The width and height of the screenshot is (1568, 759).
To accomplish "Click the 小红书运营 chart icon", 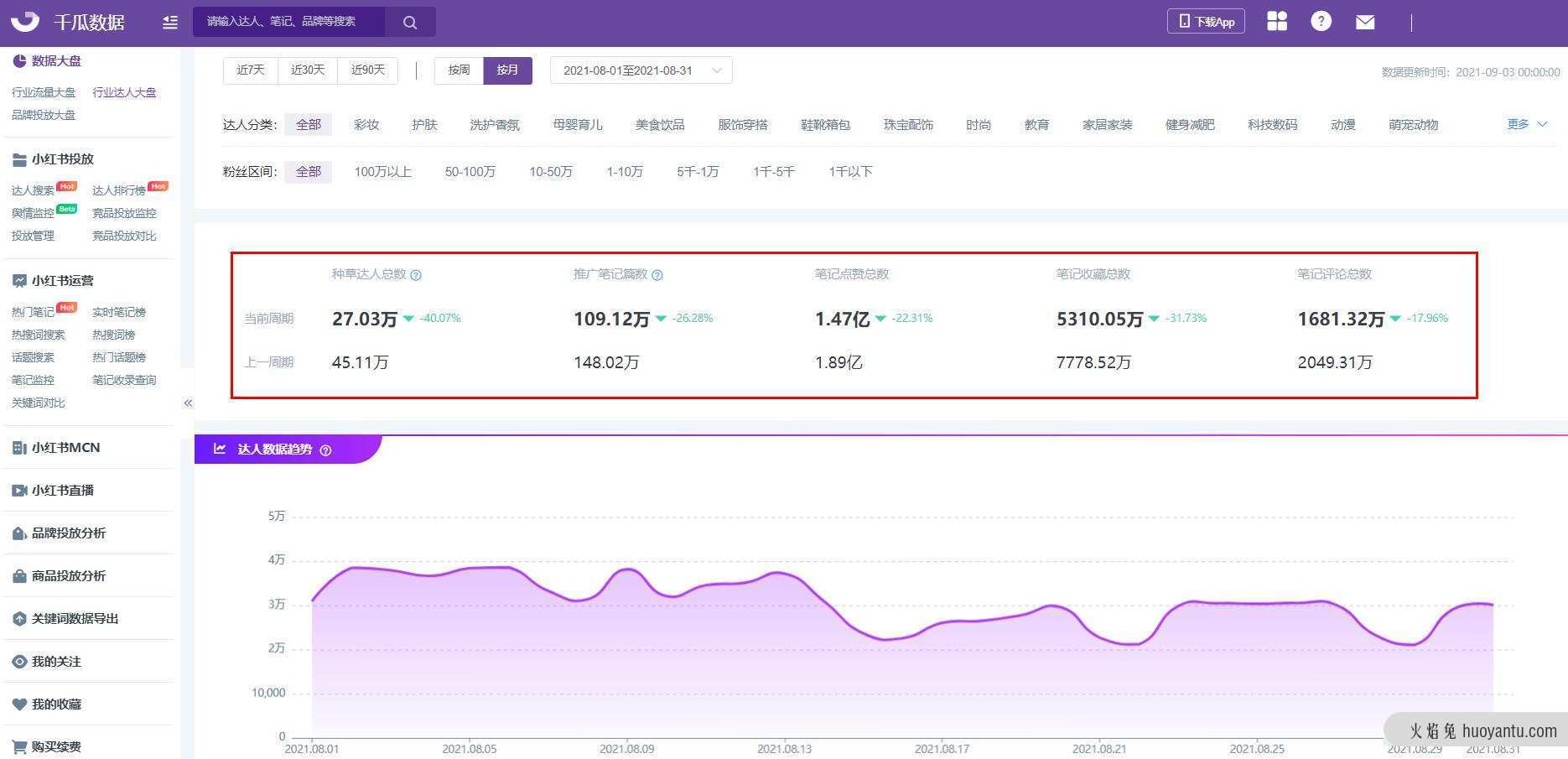I will click(x=19, y=281).
